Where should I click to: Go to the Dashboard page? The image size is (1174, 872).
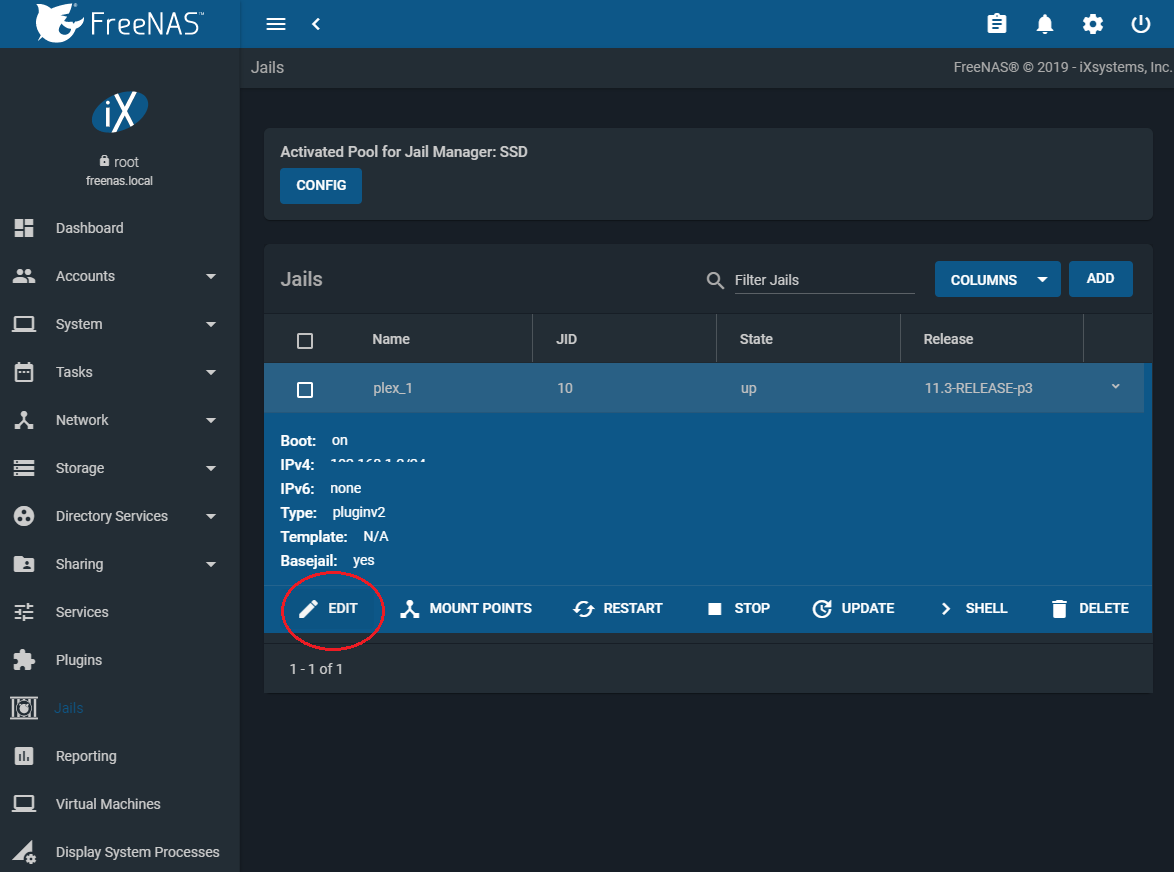pyautogui.click(x=90, y=228)
